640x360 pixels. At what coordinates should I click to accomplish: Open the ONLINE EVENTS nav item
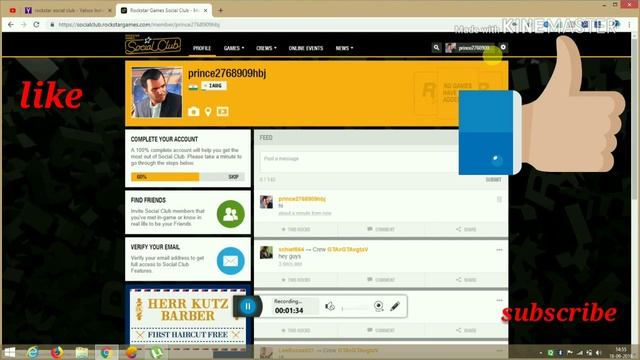[306, 48]
